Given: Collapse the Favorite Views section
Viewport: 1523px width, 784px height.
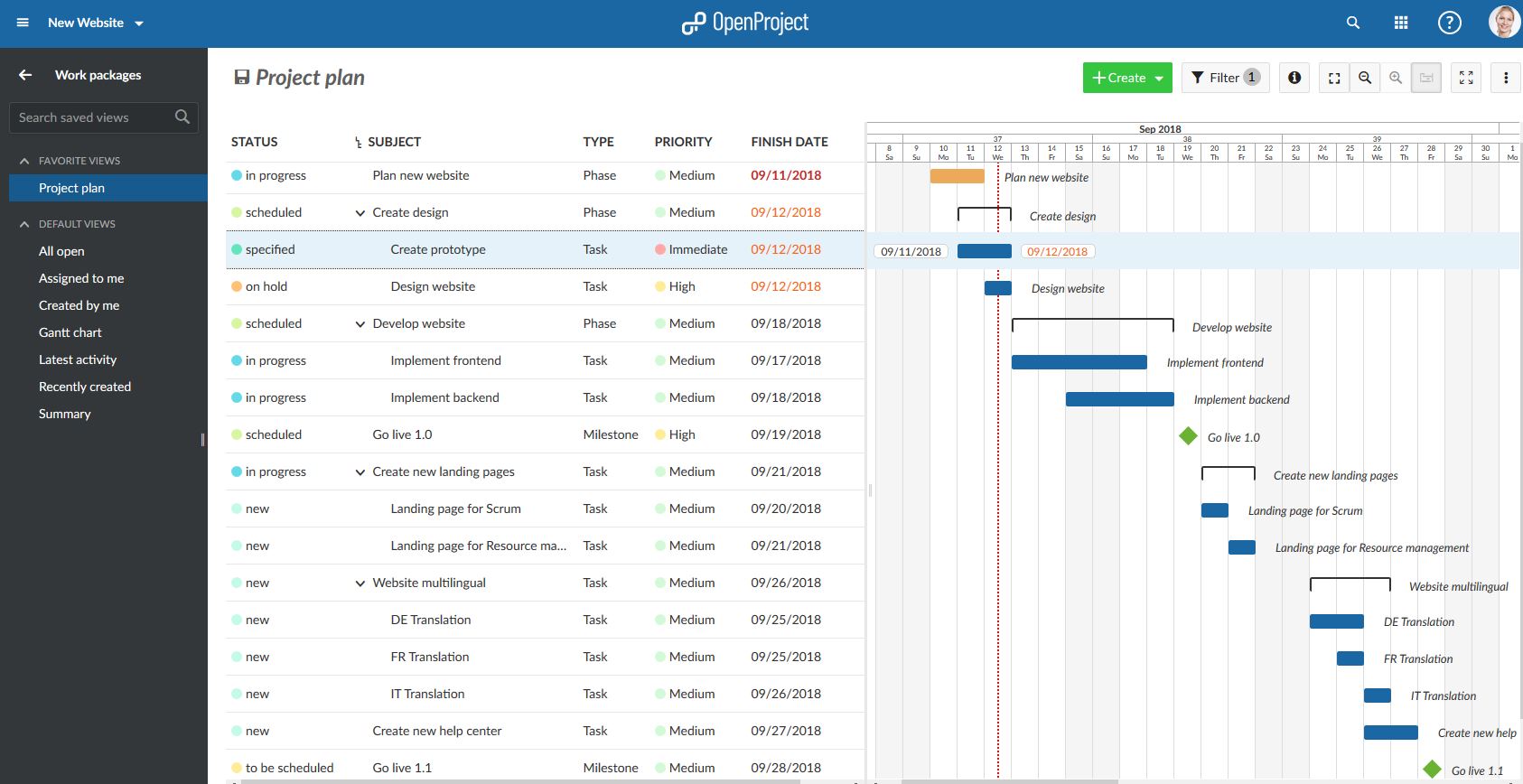Looking at the screenshot, I should coord(24,161).
